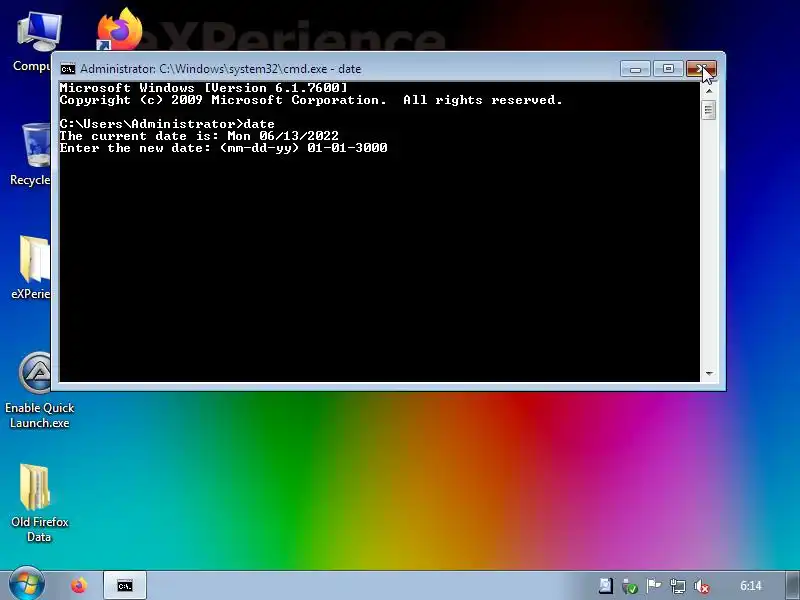Screen dimensions: 800x600
Task: Click the green shield tray icon
Action: pos(630,586)
